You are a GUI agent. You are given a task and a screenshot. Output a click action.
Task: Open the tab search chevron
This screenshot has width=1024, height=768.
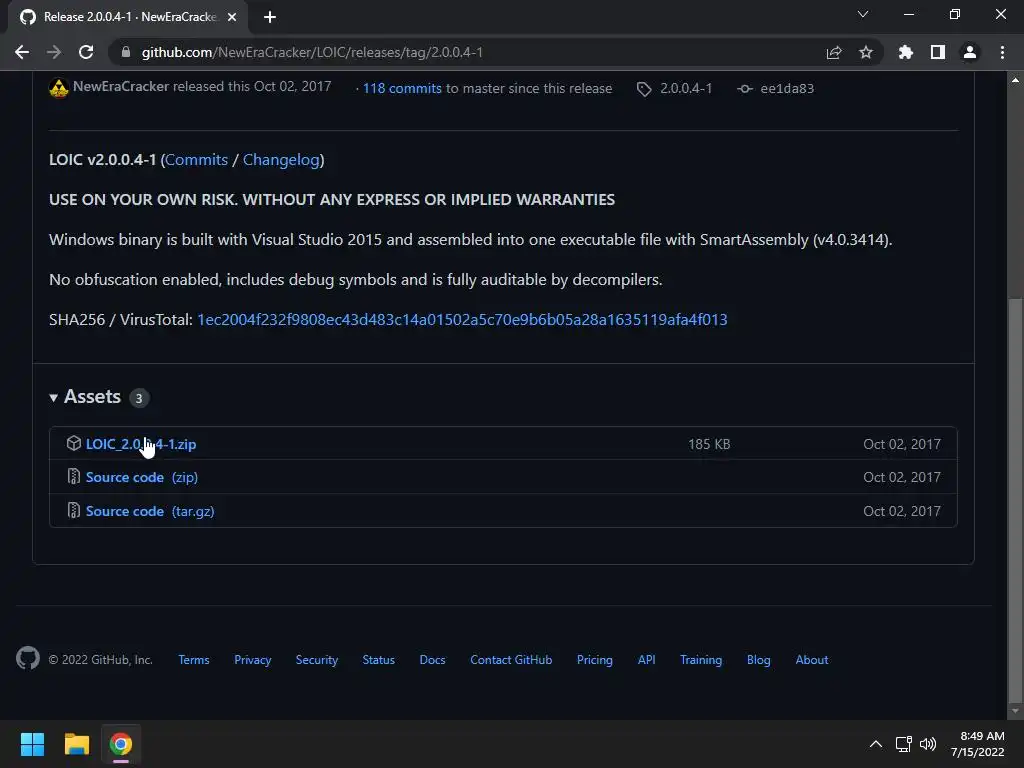pos(863,14)
